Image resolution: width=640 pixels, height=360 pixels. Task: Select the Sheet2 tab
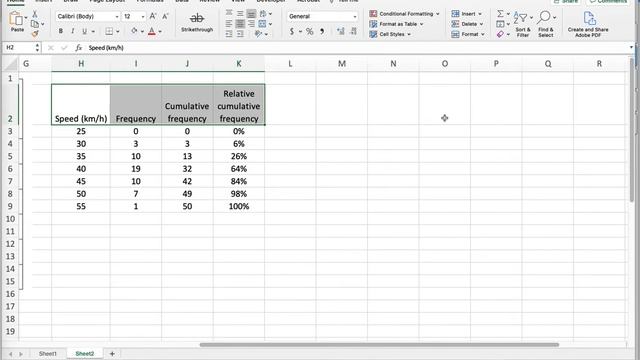pos(84,353)
